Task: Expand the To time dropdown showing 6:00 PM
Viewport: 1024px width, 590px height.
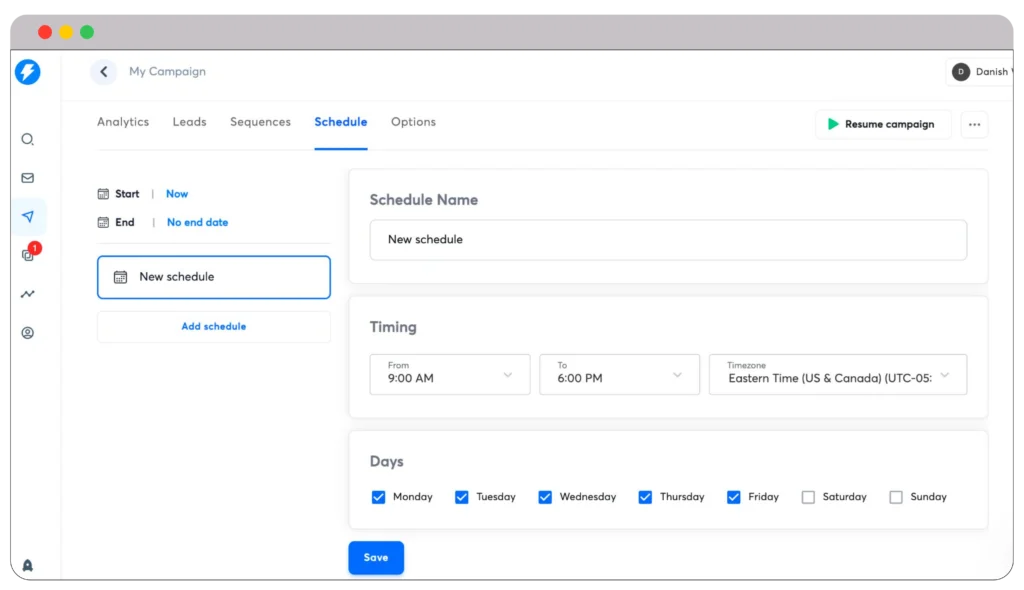Action: coord(619,374)
